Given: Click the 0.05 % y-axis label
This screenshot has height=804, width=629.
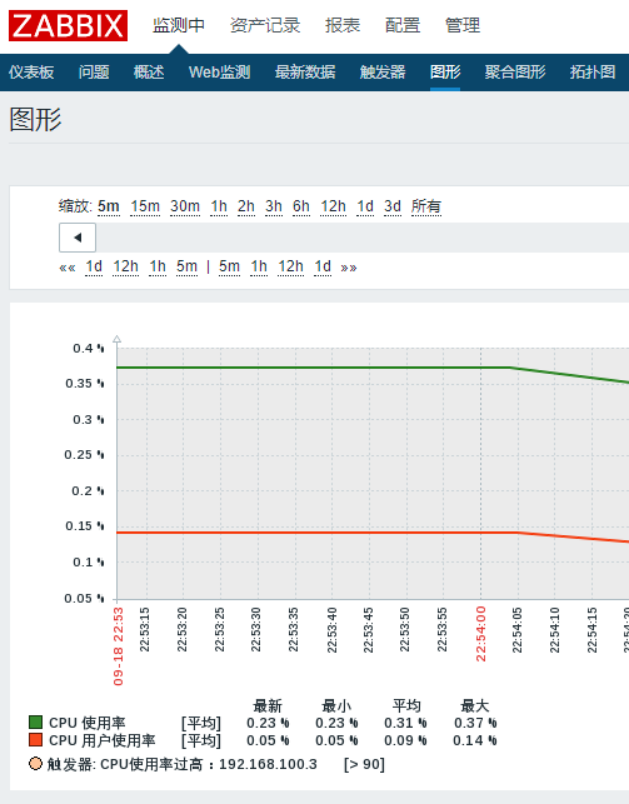Looking at the screenshot, I should tap(84, 598).
